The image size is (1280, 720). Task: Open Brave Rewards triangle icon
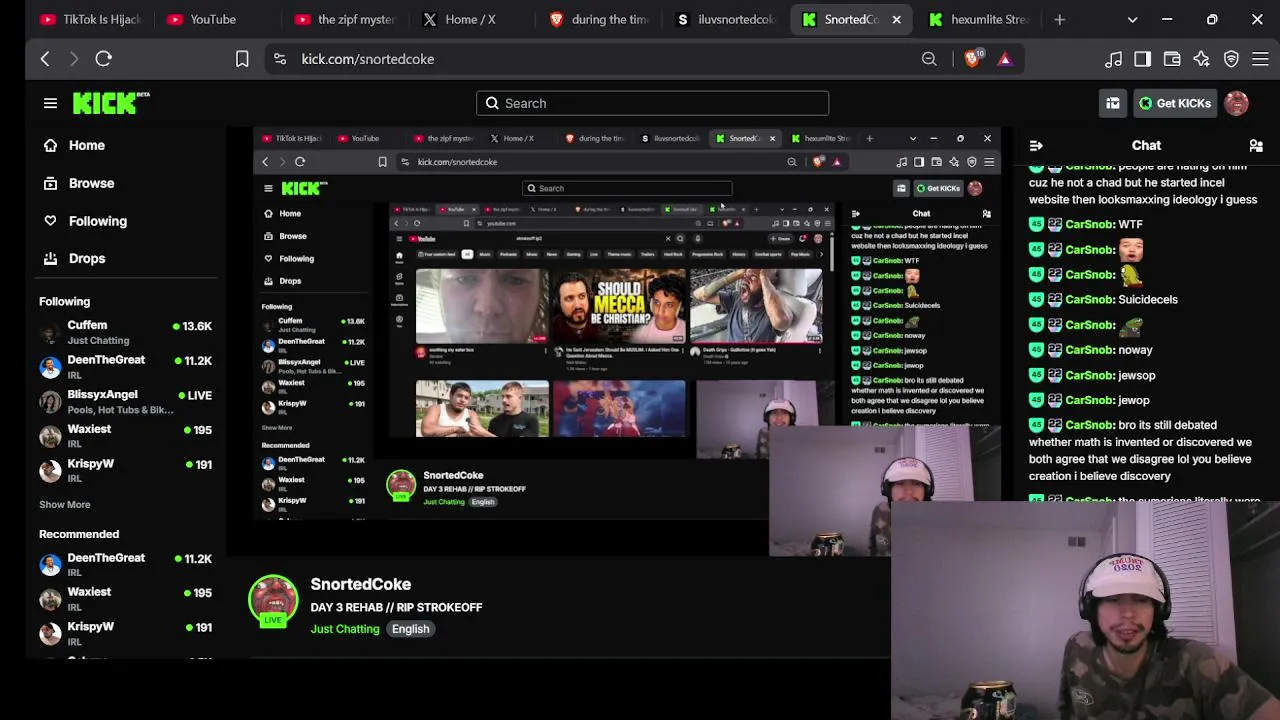[1005, 59]
